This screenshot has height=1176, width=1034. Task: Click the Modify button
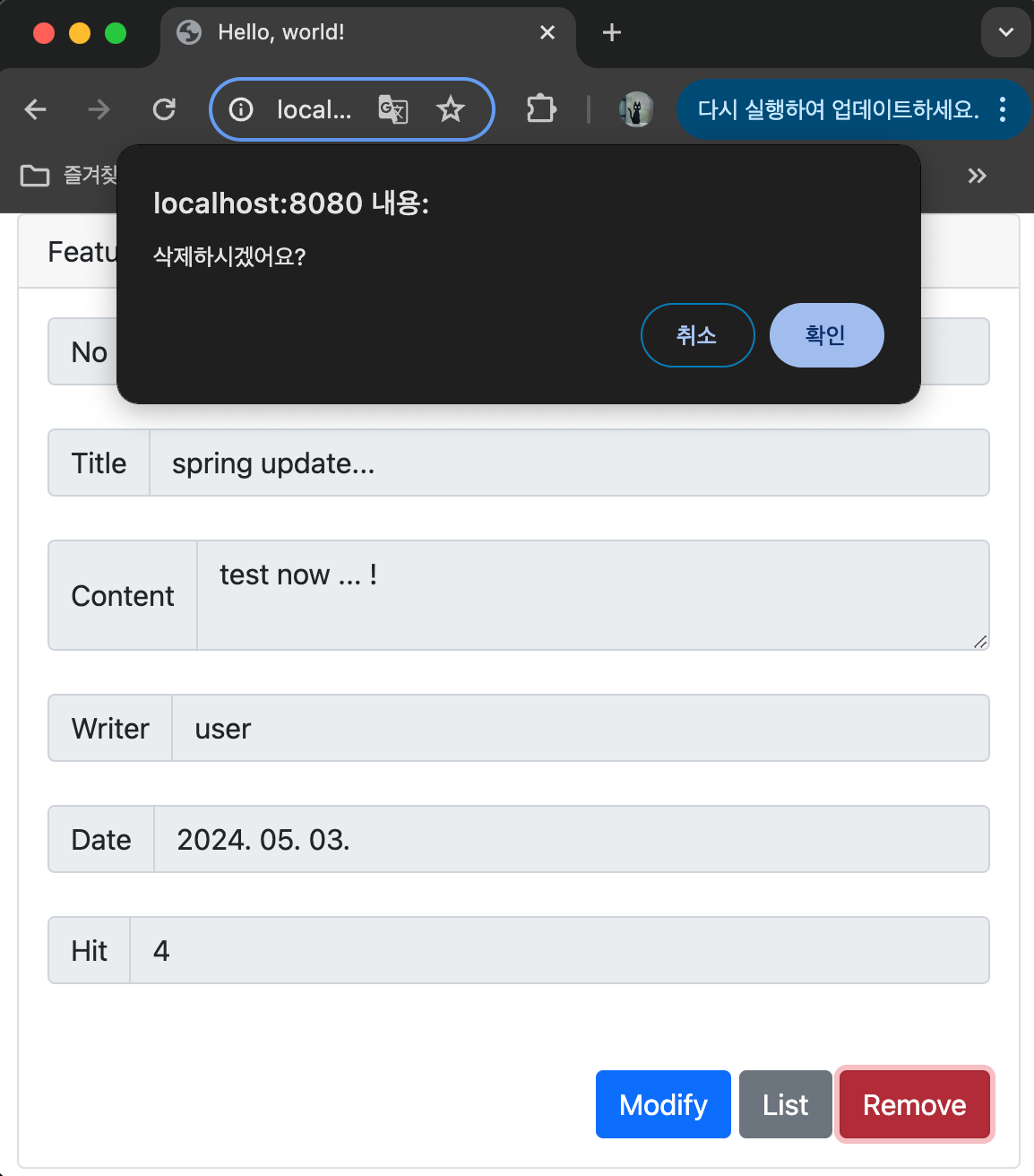point(663,1104)
